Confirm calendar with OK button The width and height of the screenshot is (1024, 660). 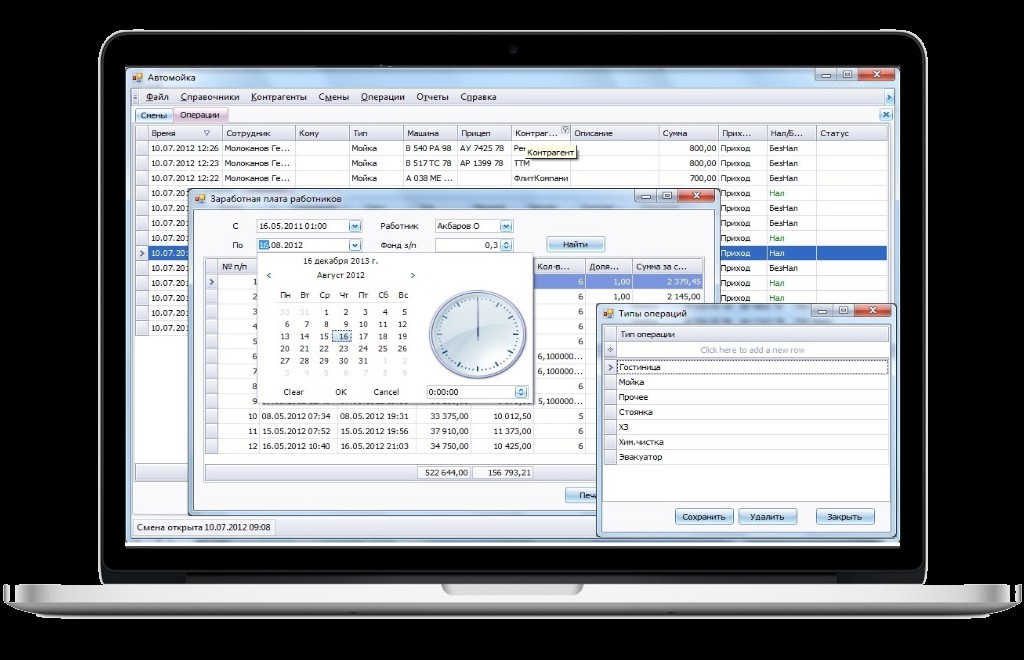pyautogui.click(x=341, y=392)
